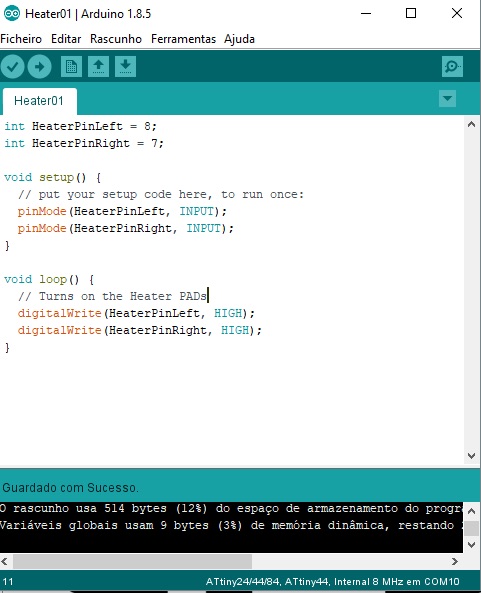Open the Rascunho menu

pos(116,39)
